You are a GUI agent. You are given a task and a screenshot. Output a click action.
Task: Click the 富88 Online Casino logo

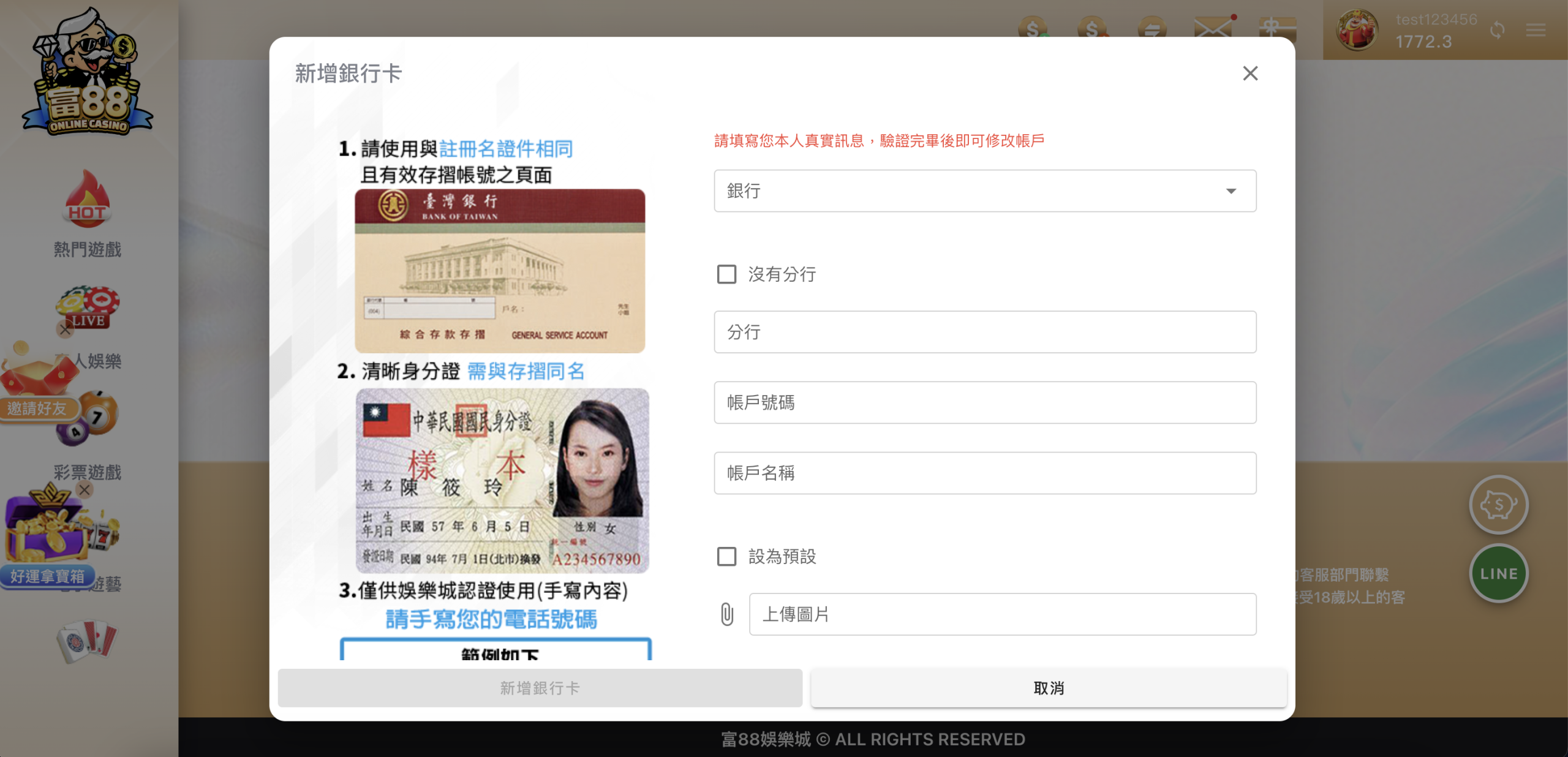pos(88,72)
